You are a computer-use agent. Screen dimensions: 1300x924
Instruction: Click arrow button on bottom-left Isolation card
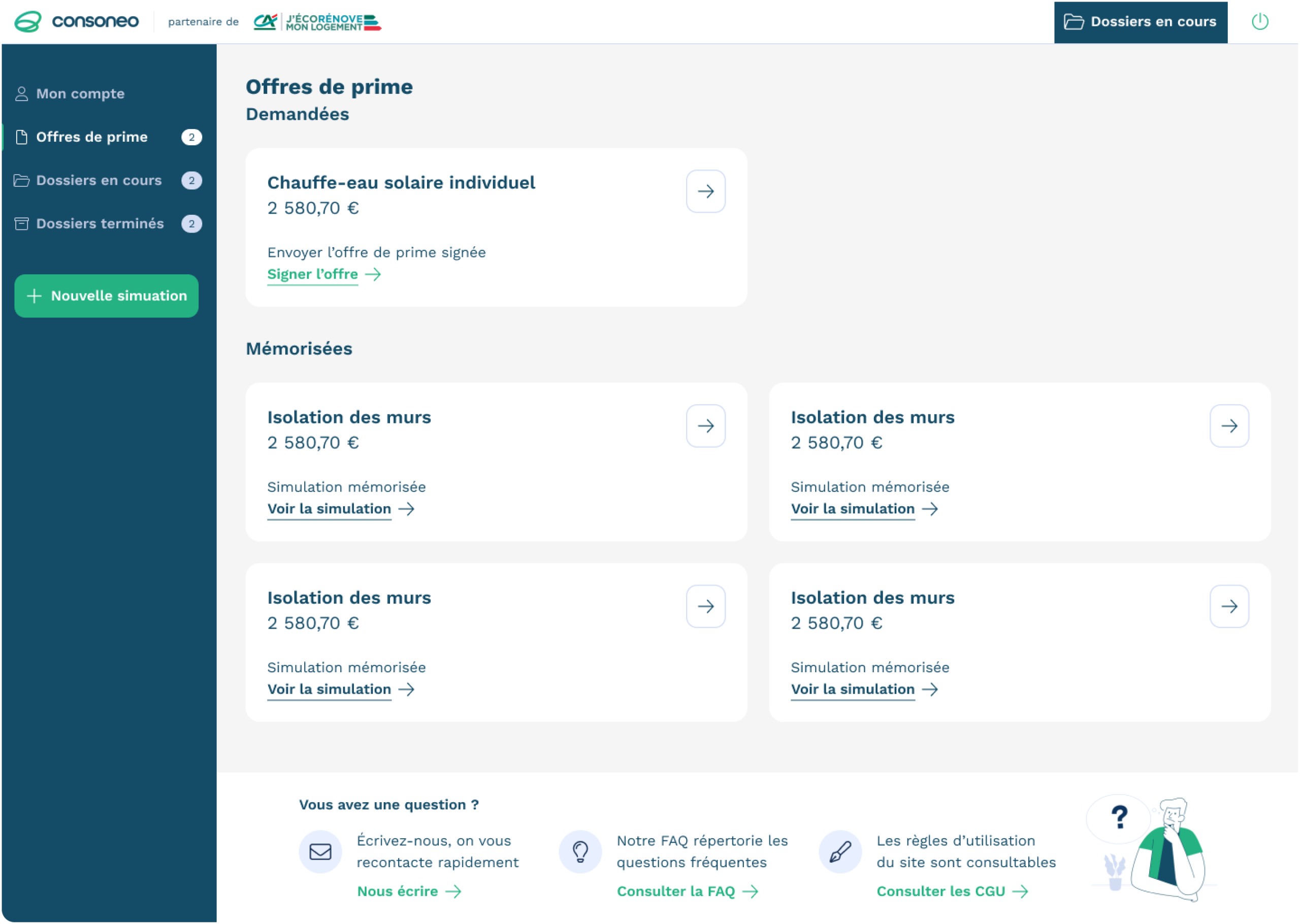(705, 607)
